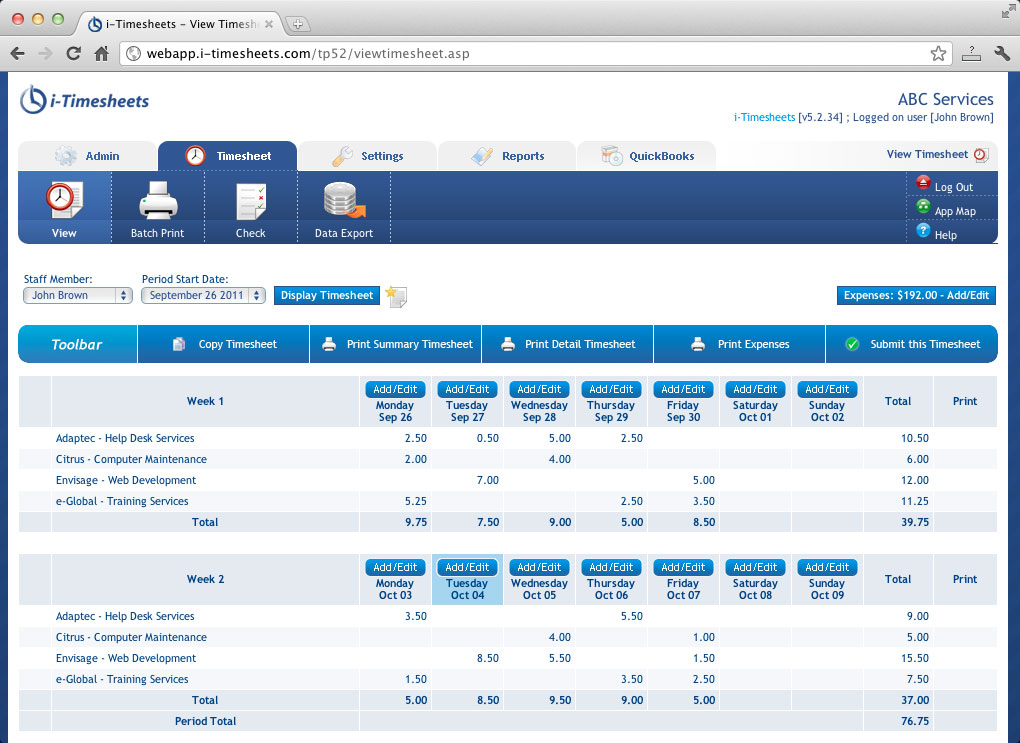Click Week 1 total 39.75
1020x743 pixels.
(915, 522)
